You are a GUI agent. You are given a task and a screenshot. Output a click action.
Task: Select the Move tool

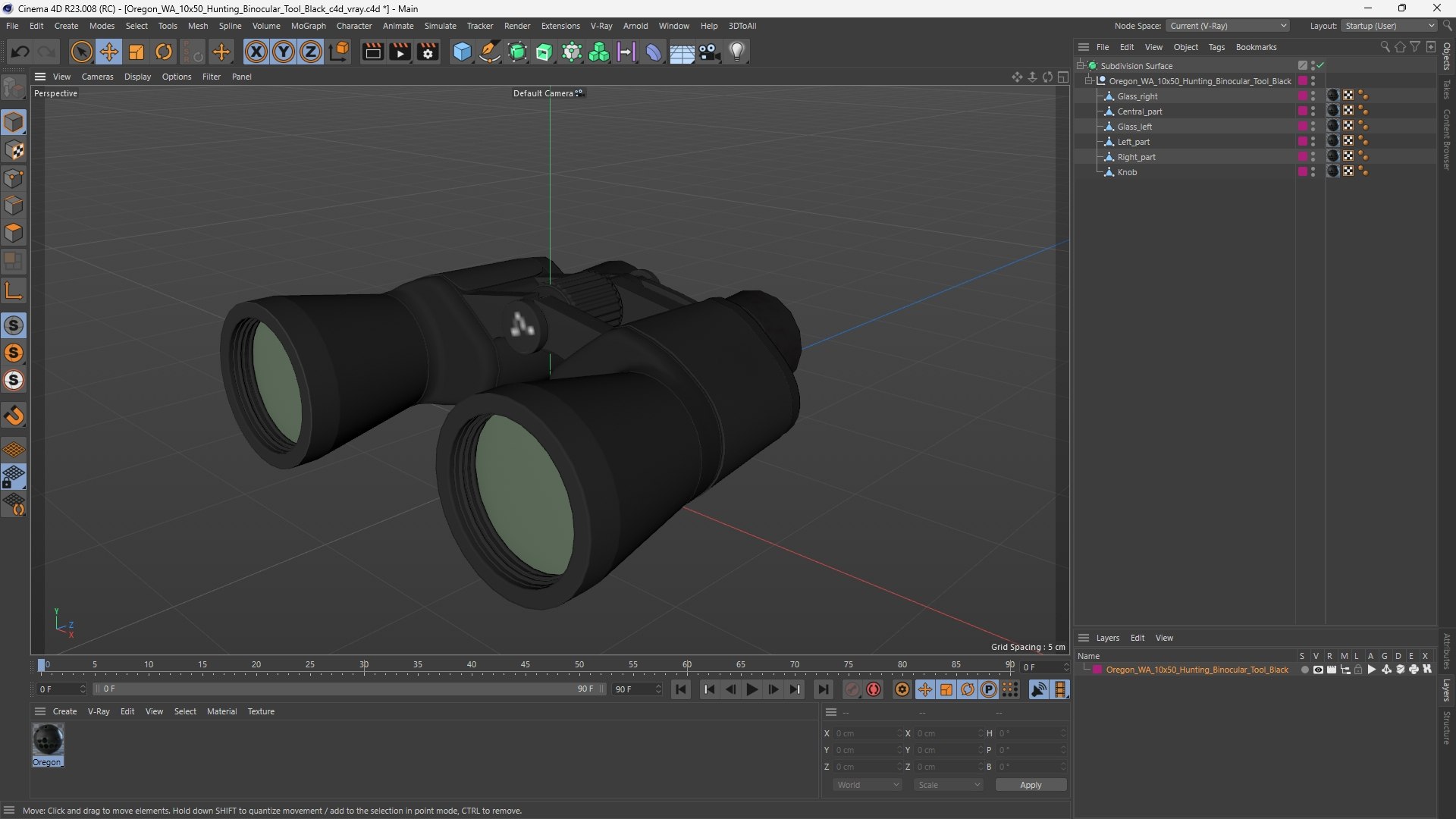click(x=108, y=52)
